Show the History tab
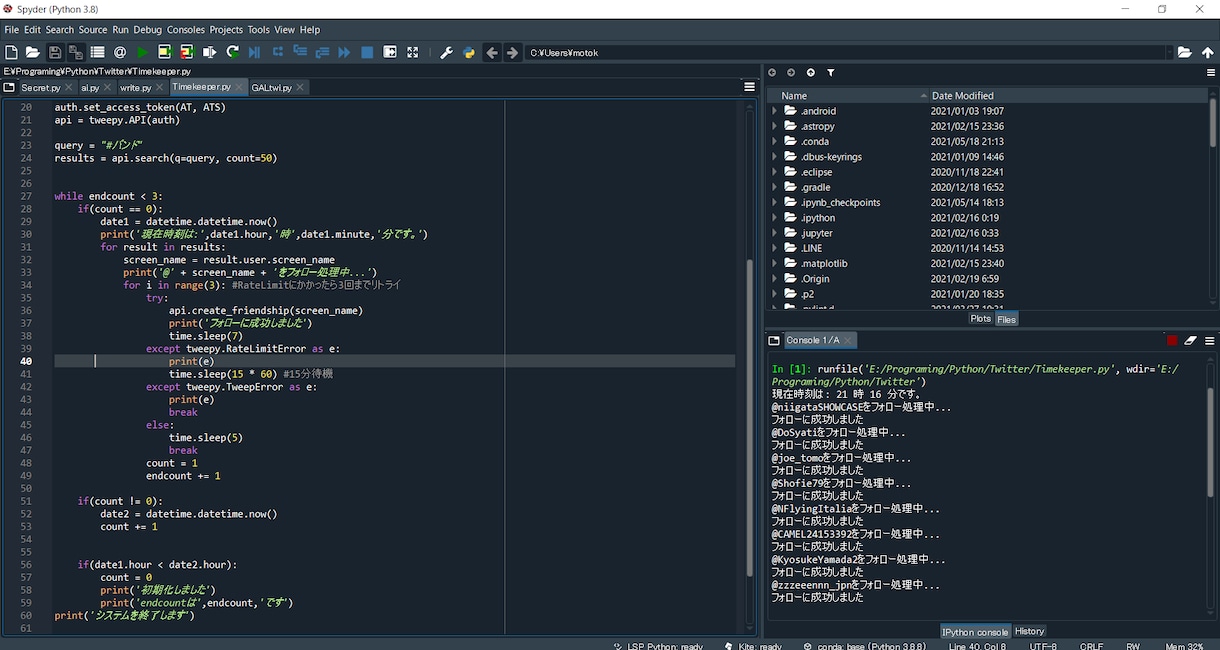This screenshot has height=650, width=1220. 1029,631
